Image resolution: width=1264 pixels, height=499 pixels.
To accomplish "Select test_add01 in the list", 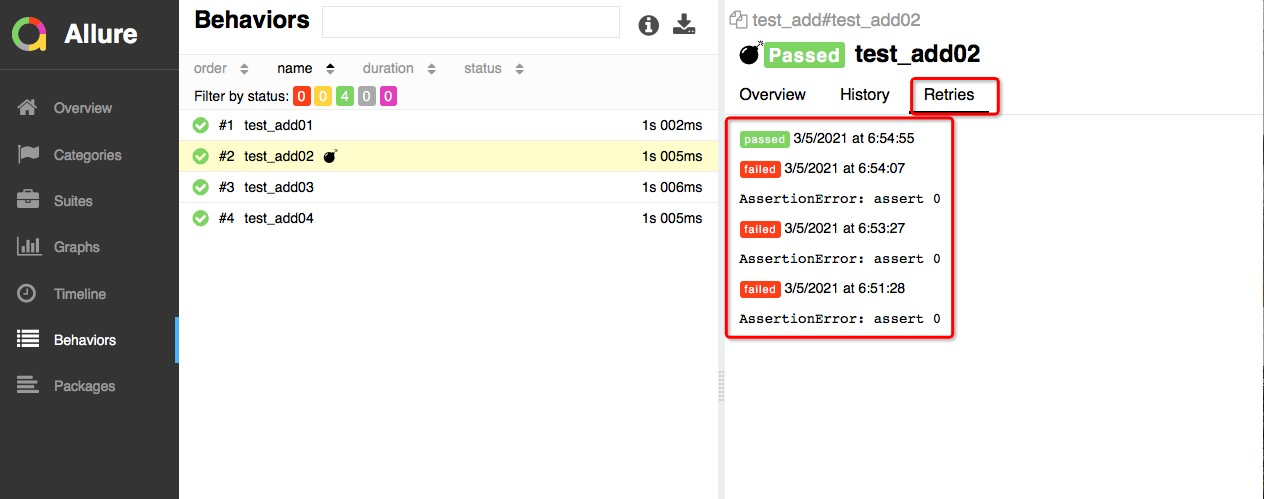I will pos(448,125).
